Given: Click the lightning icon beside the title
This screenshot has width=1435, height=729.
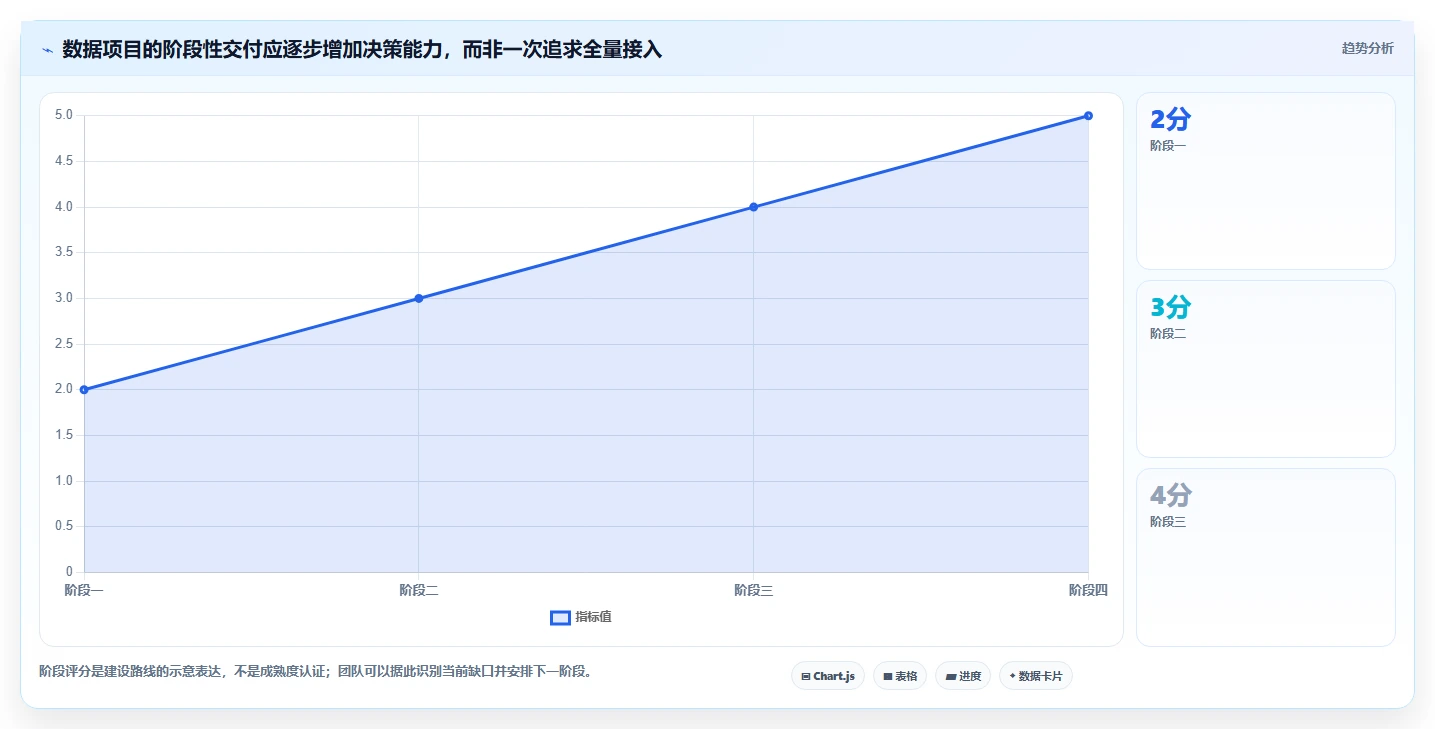Looking at the screenshot, I should click(x=47, y=50).
